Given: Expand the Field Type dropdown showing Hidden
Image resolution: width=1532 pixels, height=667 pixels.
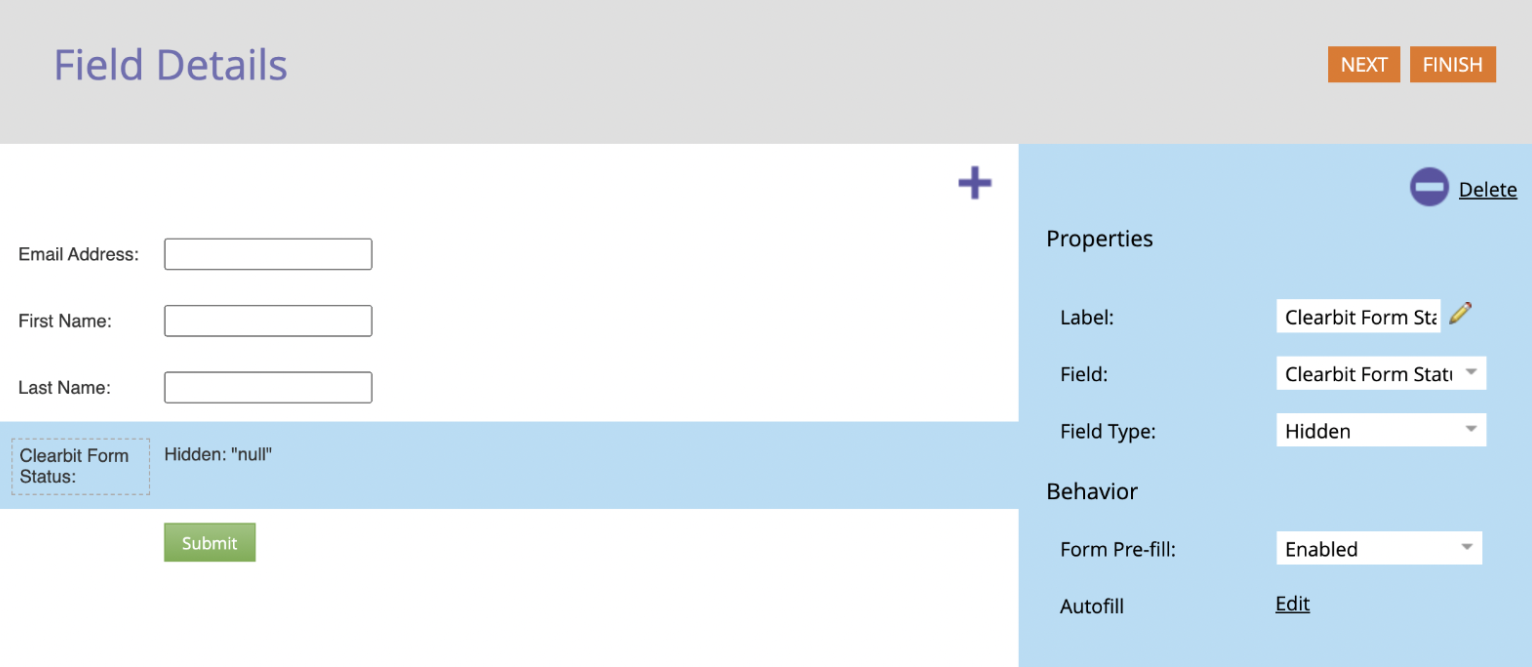Looking at the screenshot, I should click(1381, 430).
